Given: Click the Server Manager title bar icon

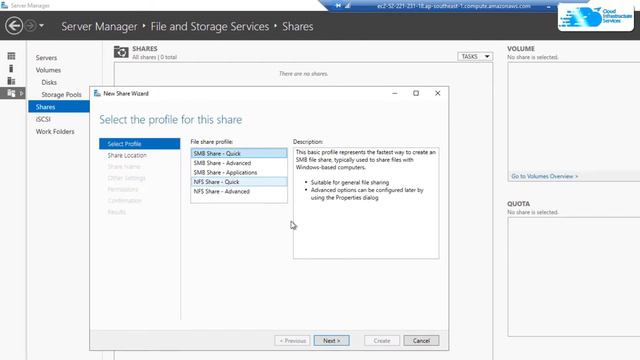Looking at the screenshot, I should 4,5.
